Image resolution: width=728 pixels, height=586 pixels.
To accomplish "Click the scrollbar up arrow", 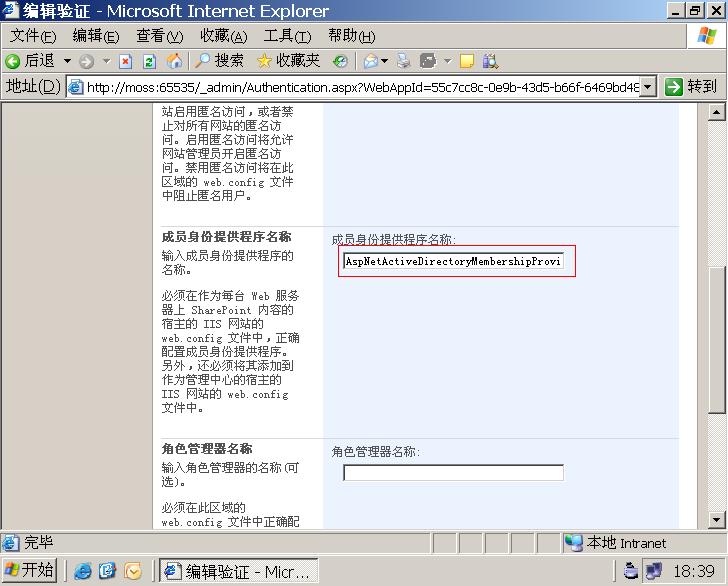I will (x=716, y=112).
